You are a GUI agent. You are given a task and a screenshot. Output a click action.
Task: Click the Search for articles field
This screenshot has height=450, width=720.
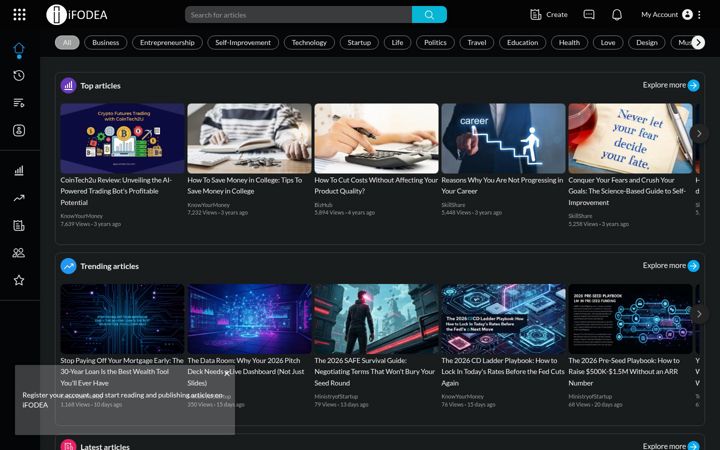click(298, 15)
